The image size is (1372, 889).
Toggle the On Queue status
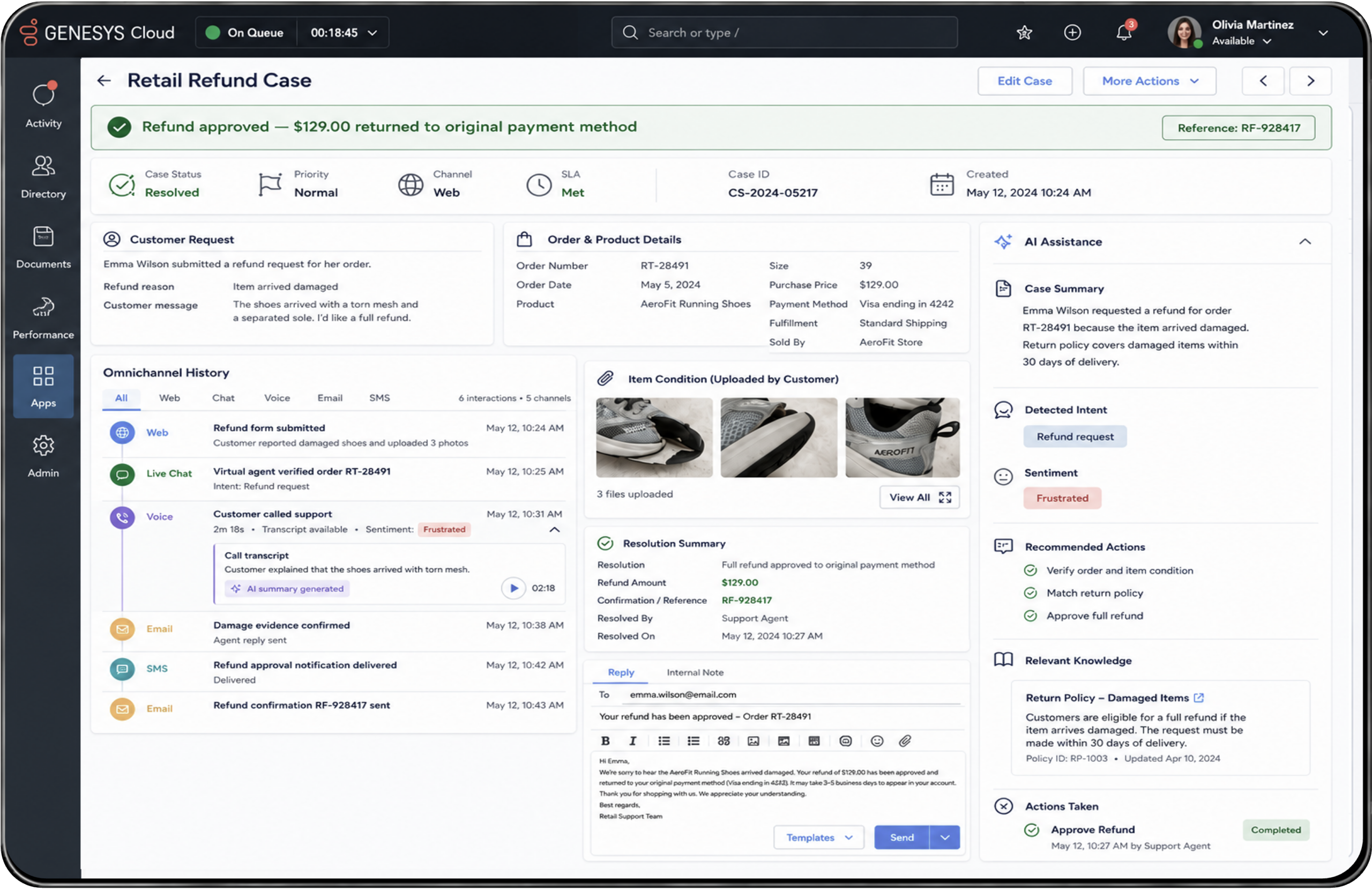tap(245, 32)
